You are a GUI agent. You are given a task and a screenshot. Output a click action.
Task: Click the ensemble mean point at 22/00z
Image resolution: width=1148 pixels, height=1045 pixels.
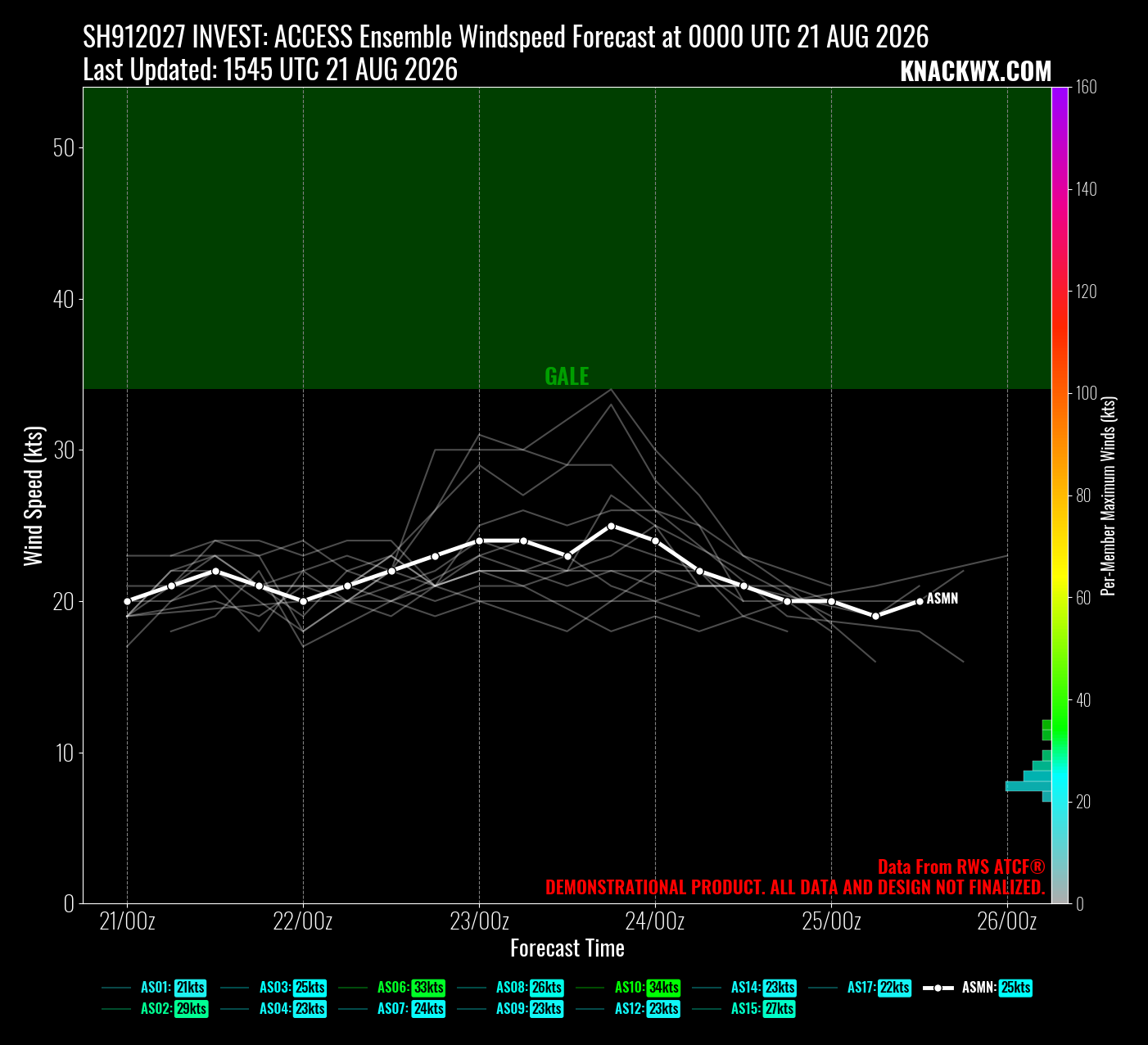(x=303, y=601)
